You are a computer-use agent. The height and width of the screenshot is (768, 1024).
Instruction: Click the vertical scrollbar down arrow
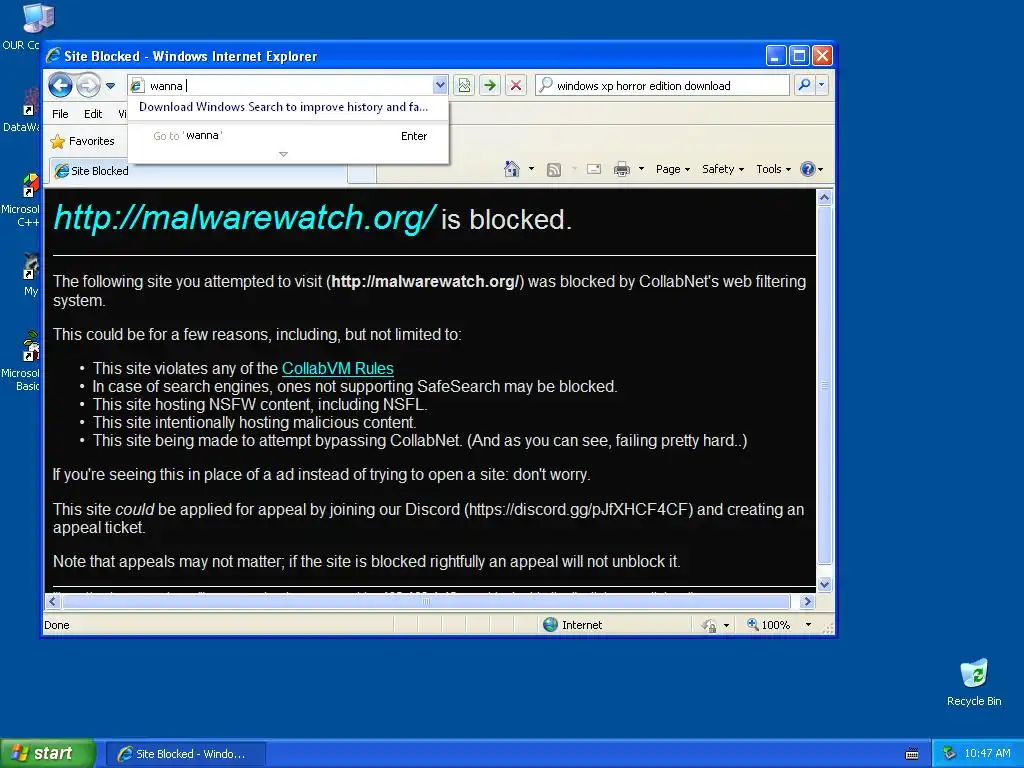click(x=824, y=584)
